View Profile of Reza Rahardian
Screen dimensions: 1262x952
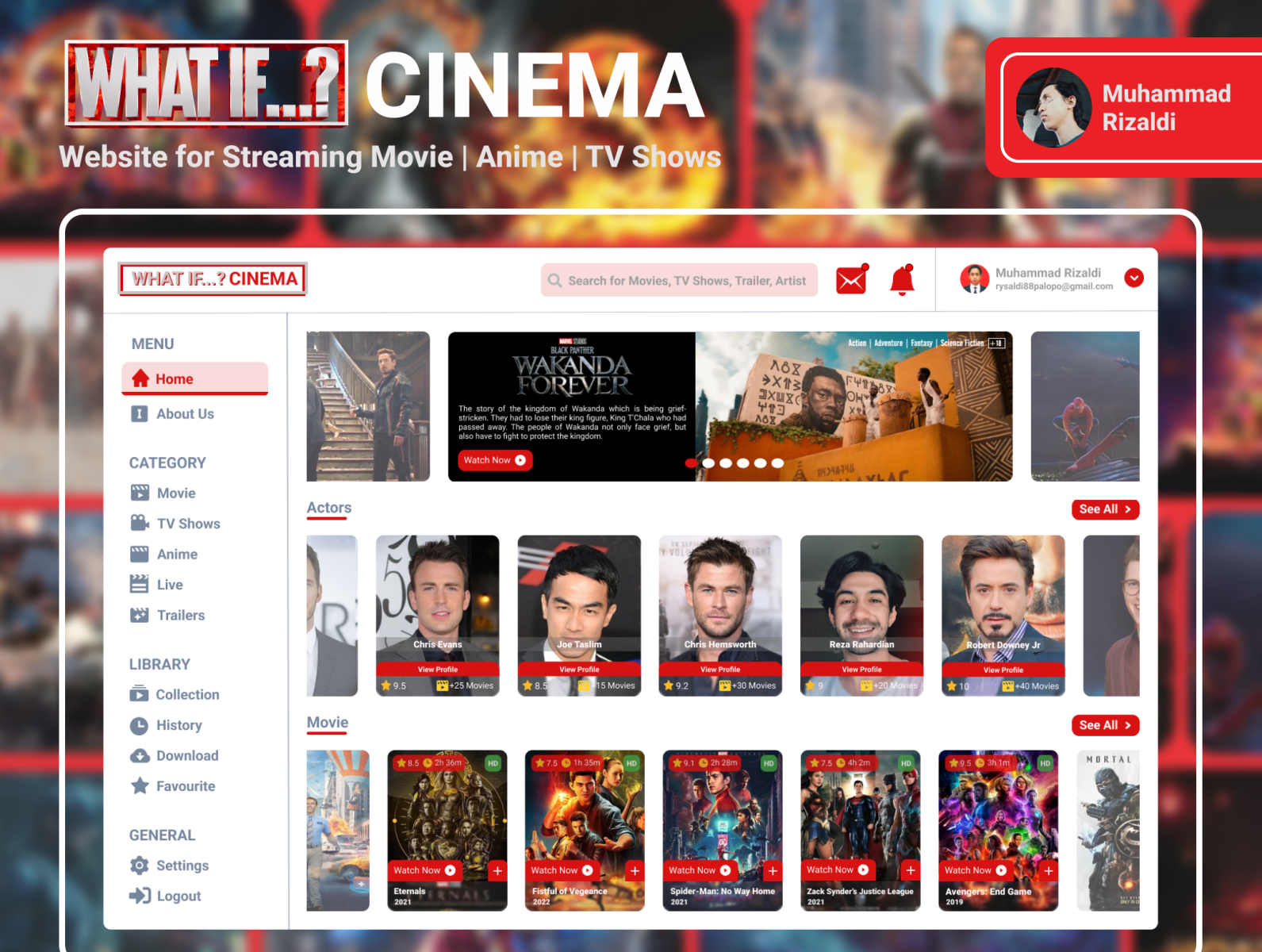tap(862, 670)
